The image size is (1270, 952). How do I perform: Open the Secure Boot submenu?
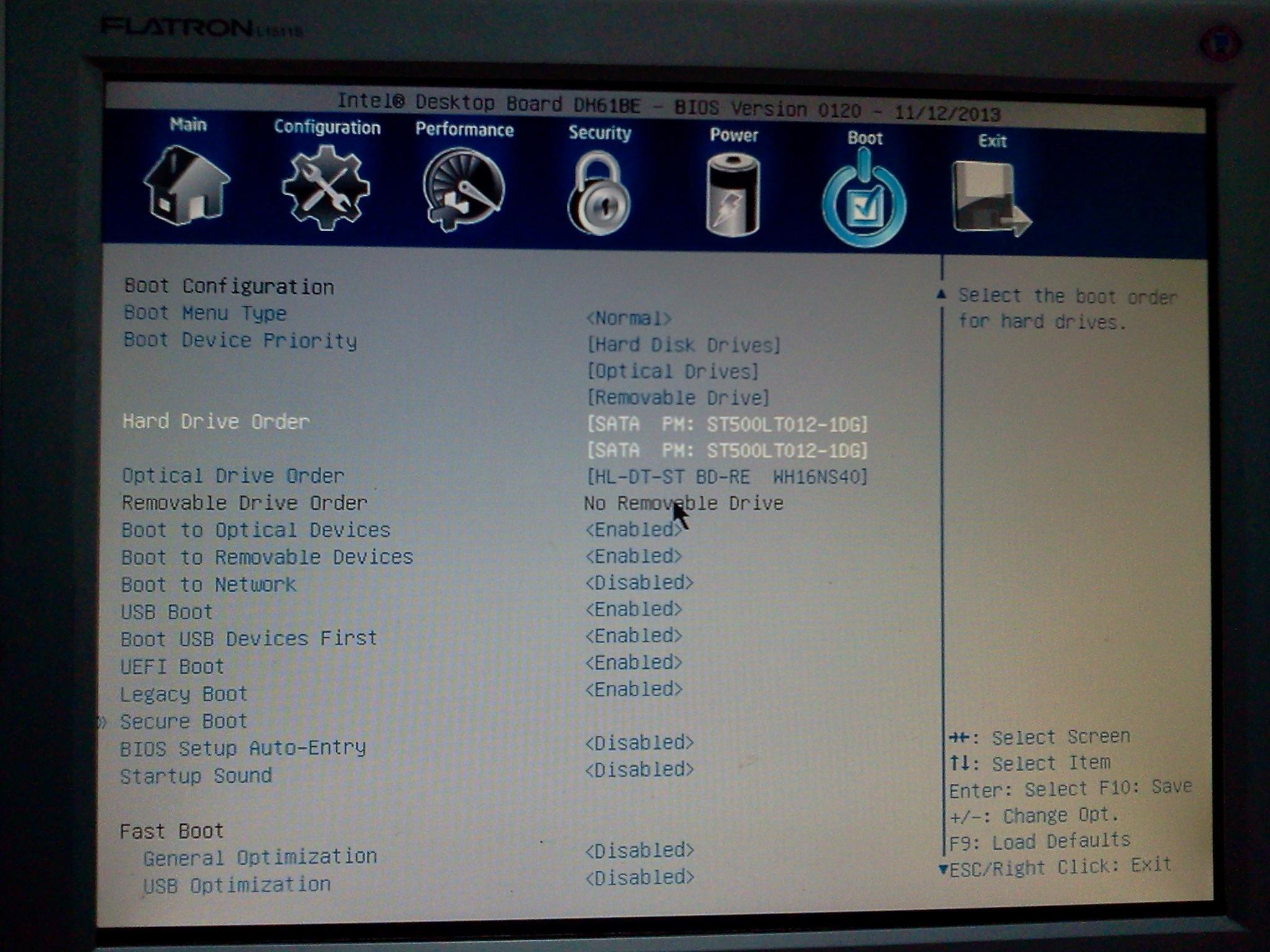pos(184,721)
